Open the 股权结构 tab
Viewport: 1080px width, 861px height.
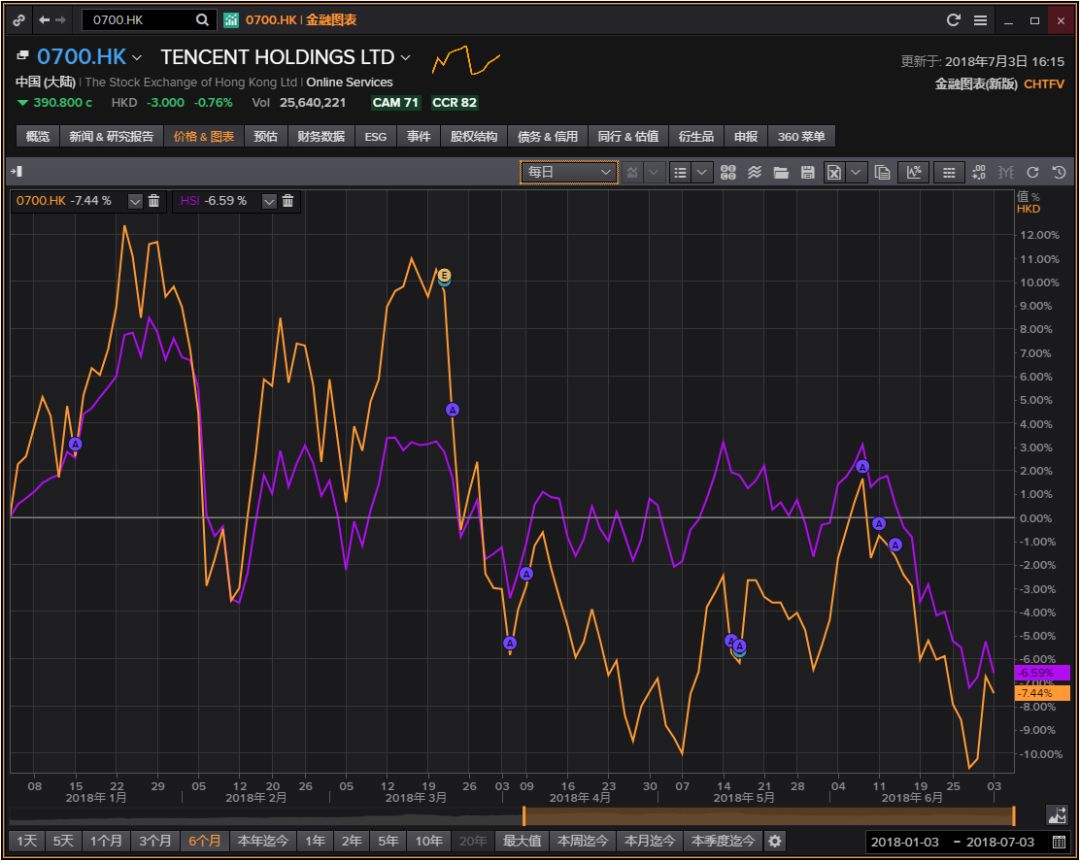click(474, 136)
